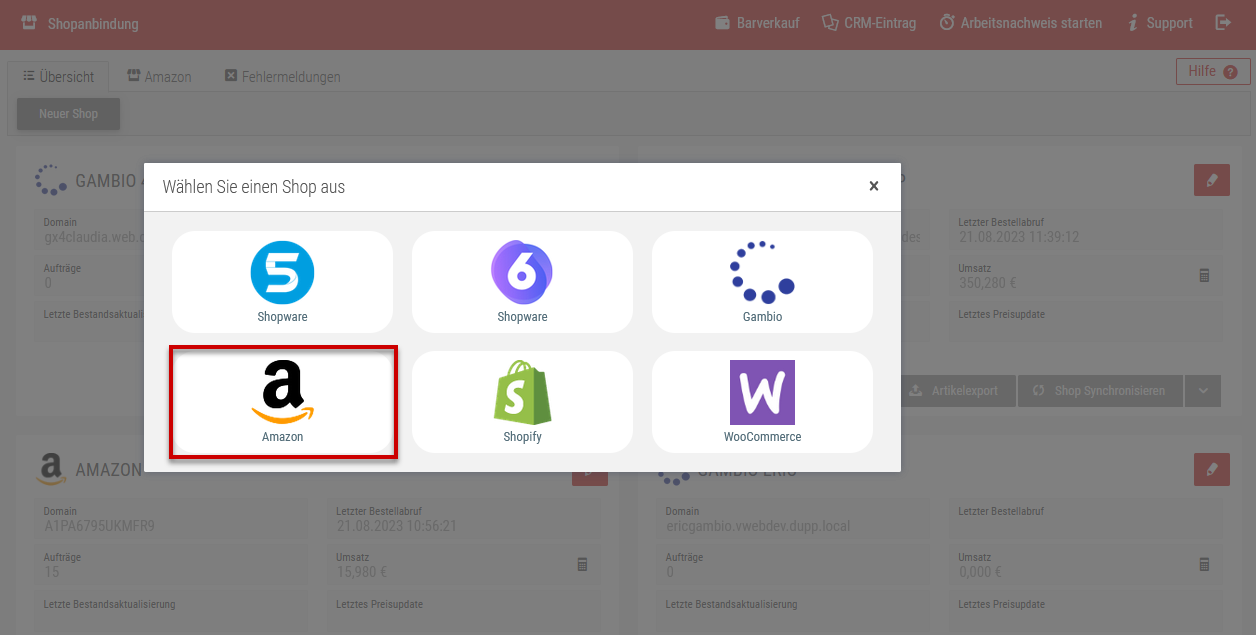Switch to the Amazon tab
This screenshot has height=635, width=1256.
click(159, 76)
